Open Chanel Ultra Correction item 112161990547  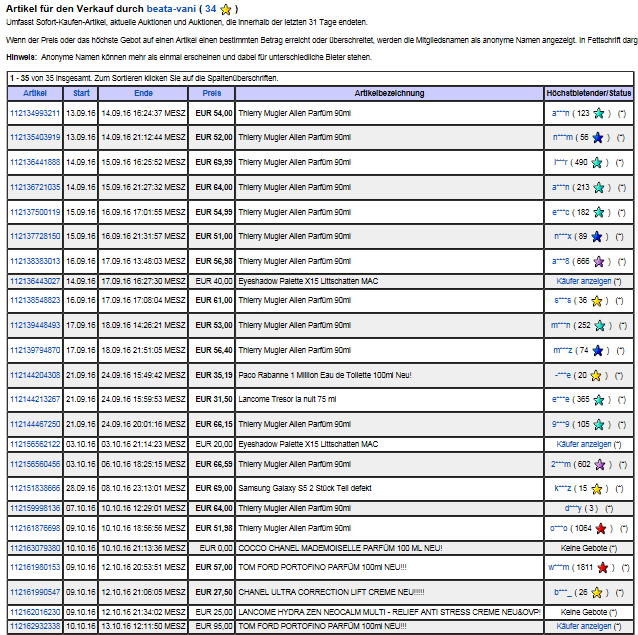pyautogui.click(x=35, y=592)
